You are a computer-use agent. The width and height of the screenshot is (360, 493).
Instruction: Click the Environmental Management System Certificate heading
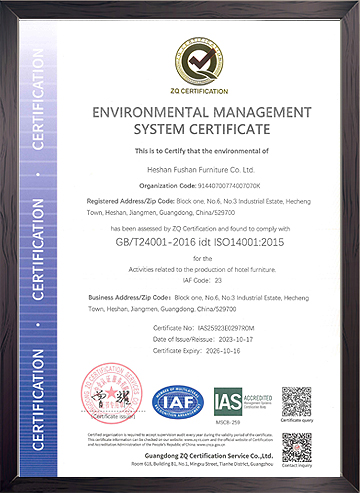pyautogui.click(x=202, y=120)
